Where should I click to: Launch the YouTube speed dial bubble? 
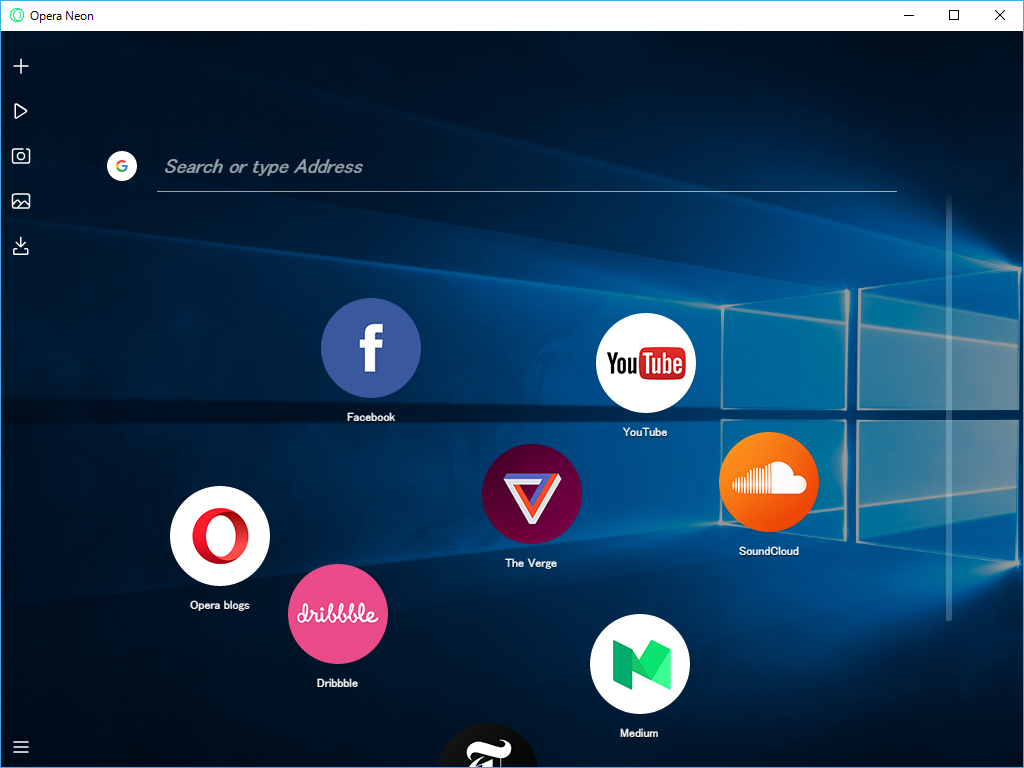pos(646,363)
